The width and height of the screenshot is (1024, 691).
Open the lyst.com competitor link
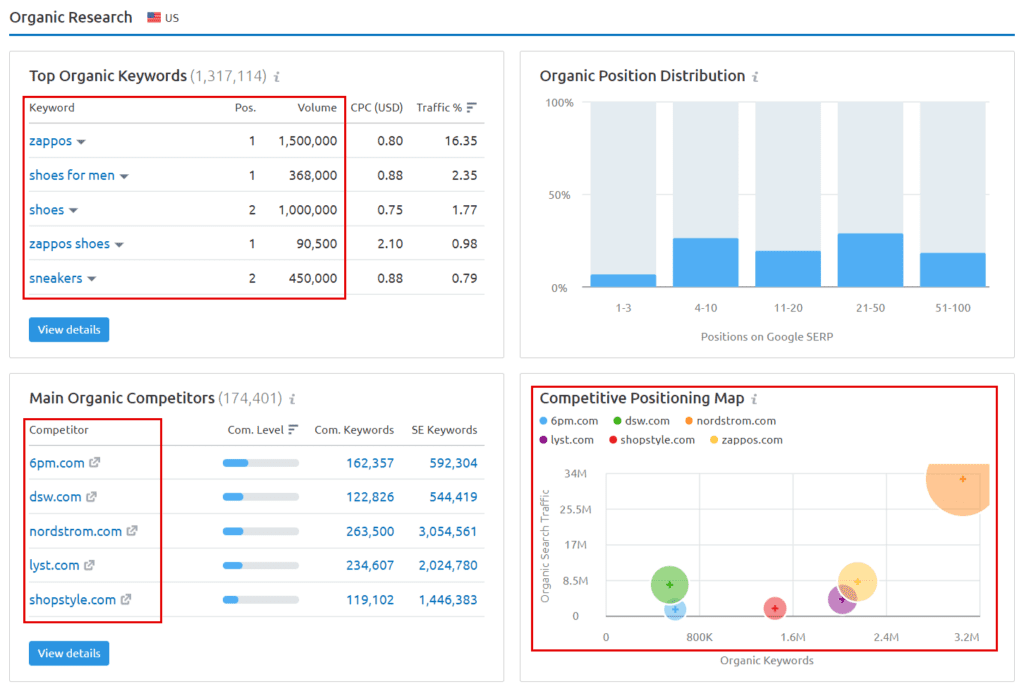pos(54,566)
